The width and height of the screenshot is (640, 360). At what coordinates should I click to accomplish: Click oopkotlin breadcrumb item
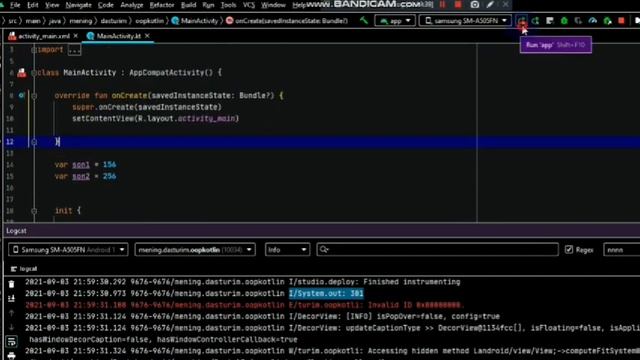149,20
